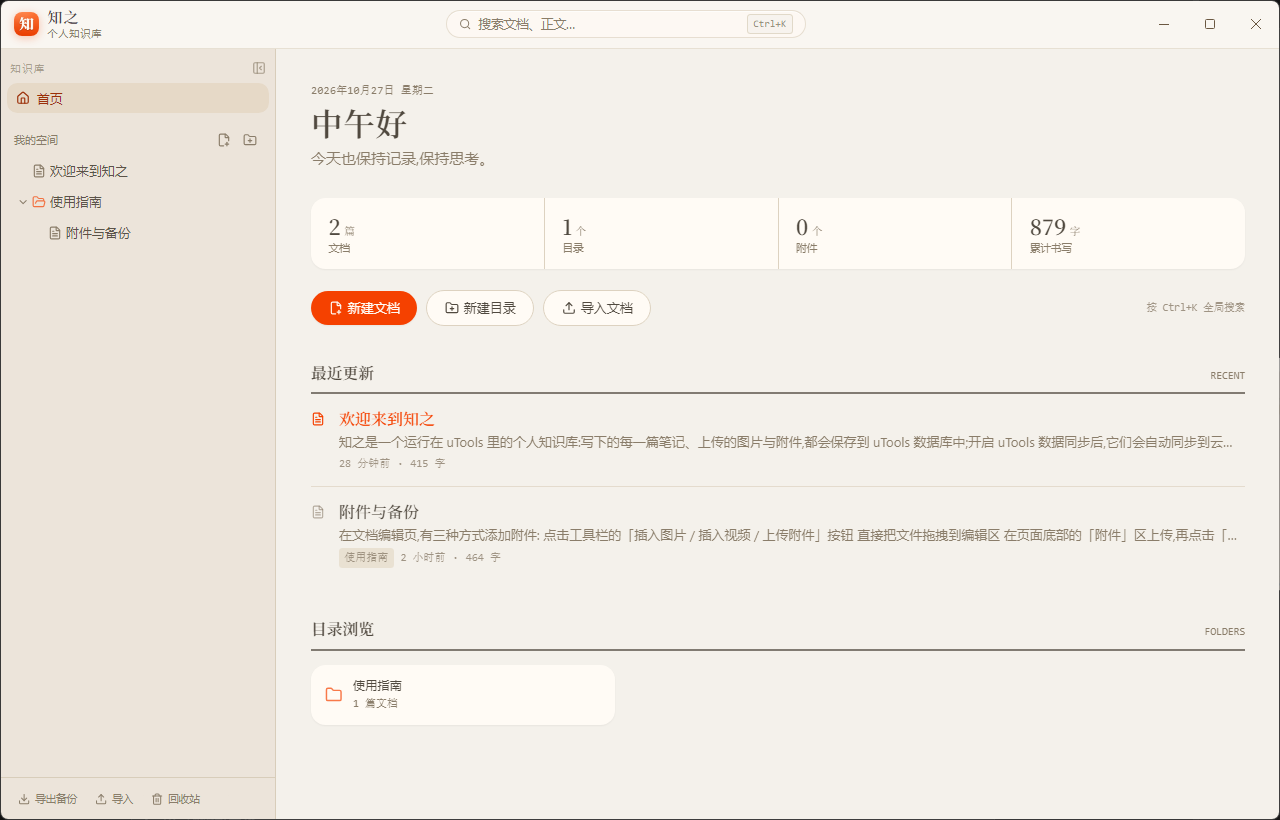Open the 使用指南 folder card name
Image resolution: width=1280 pixels, height=820 pixels.
click(377, 686)
